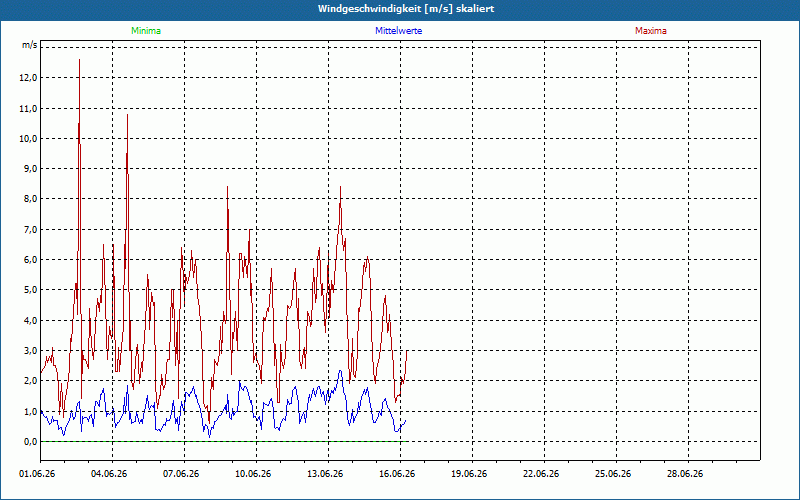Click the highest red Maxima peak above 12 m/s
Viewport: 800px width, 500px height.
(80, 60)
